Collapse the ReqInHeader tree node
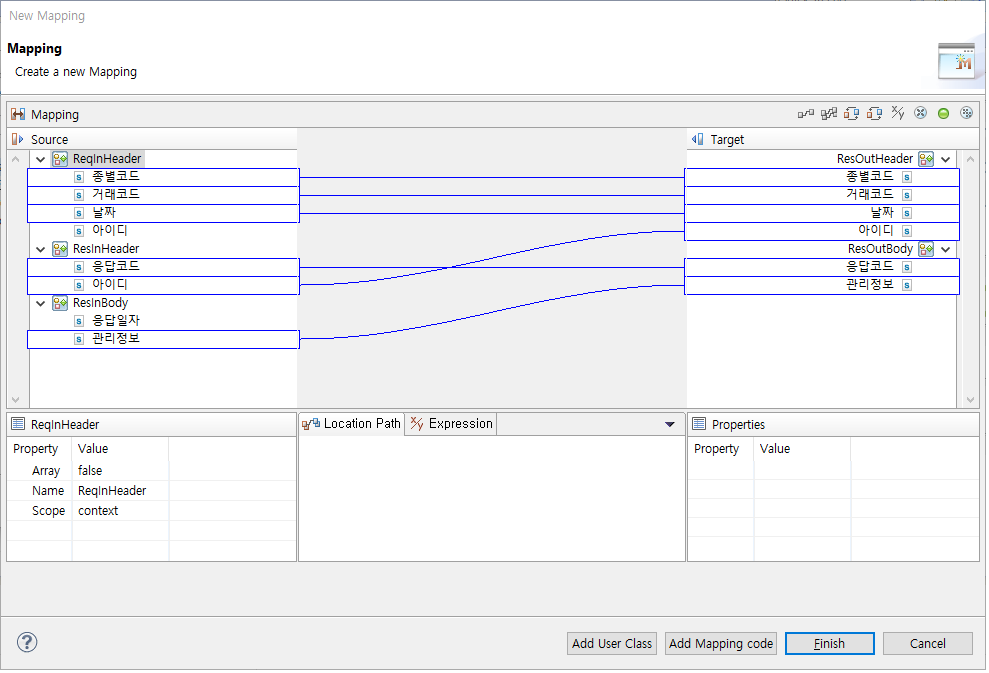Screen dimensions: 989x673 click(x=41, y=158)
